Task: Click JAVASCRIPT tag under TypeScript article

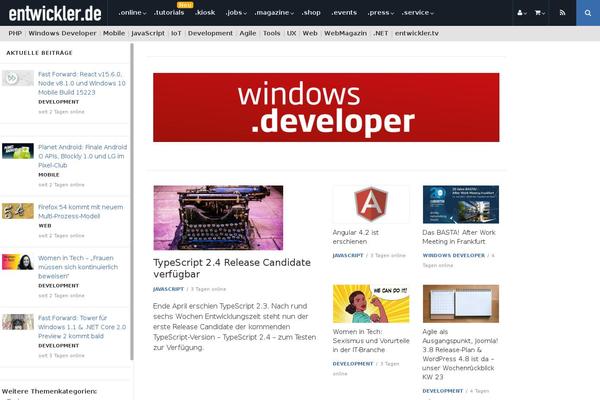Action: 168,289
